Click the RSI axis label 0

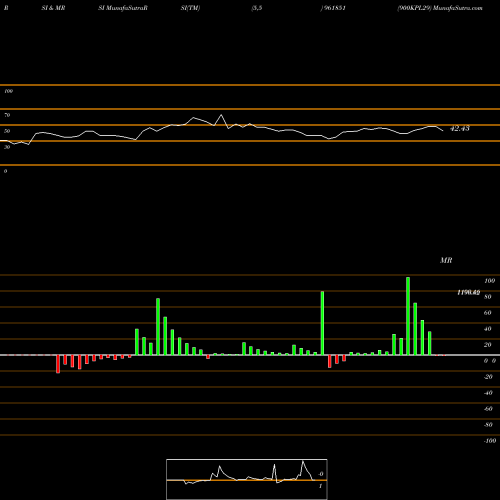click(5, 171)
